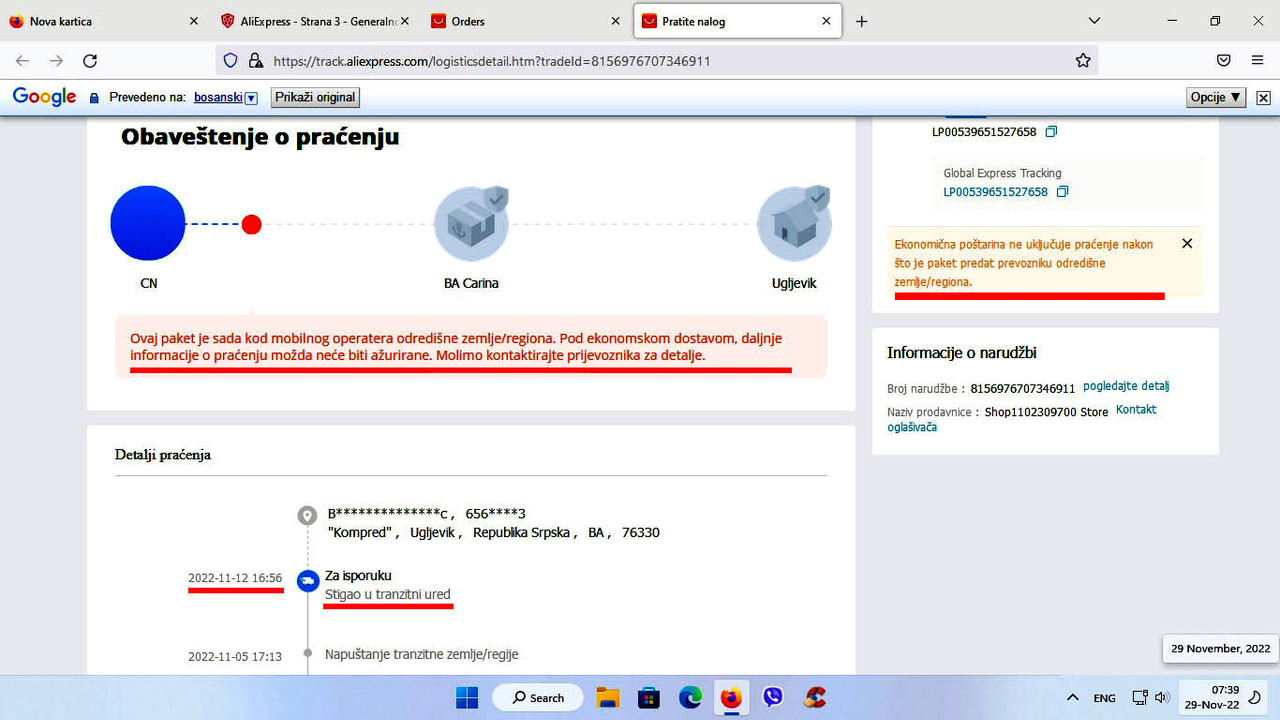The height and width of the screenshot is (720, 1280).
Task: Go back to the previous page
Action: [x=22, y=61]
